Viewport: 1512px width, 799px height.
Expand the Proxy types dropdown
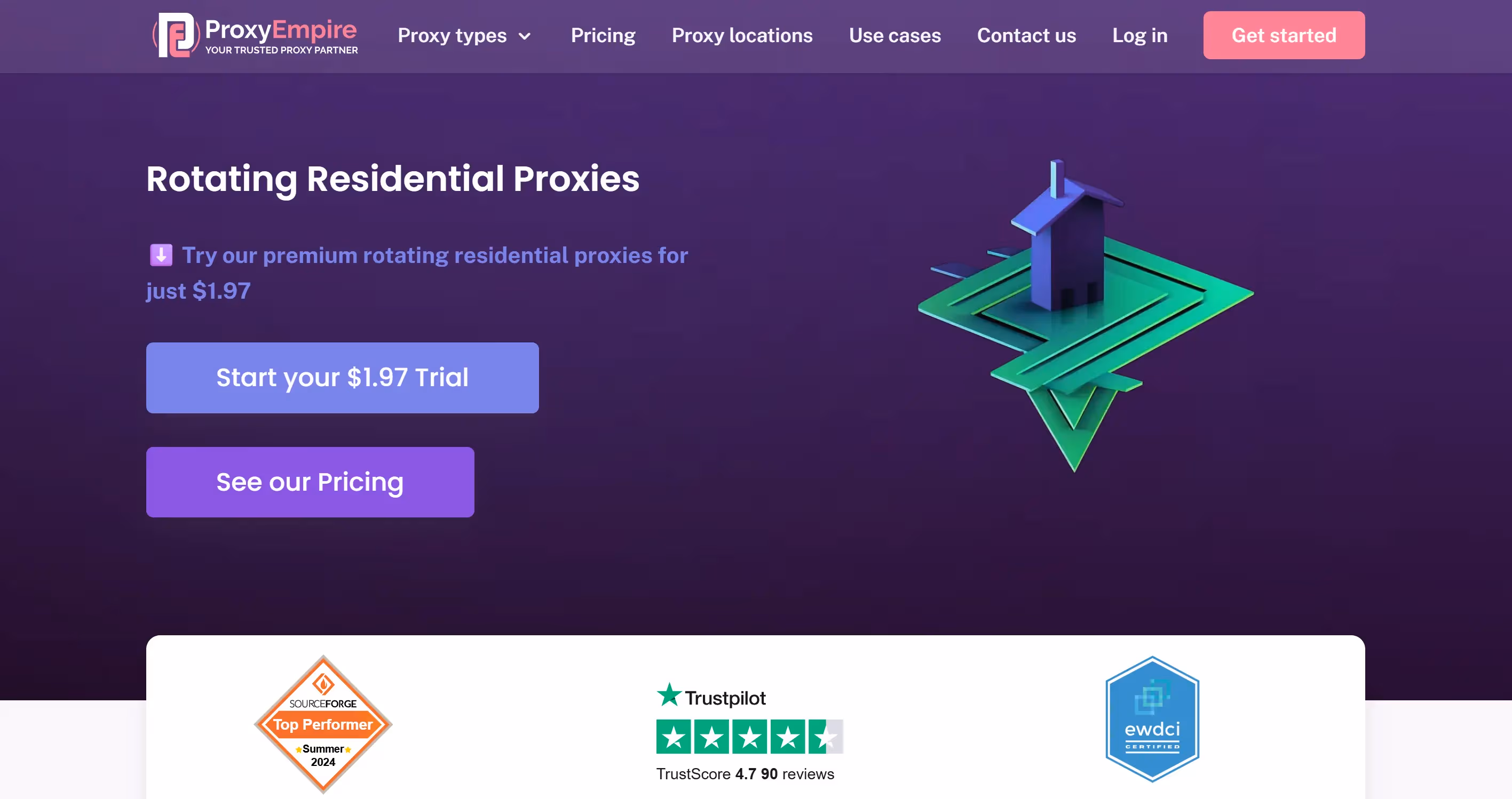tap(452, 36)
